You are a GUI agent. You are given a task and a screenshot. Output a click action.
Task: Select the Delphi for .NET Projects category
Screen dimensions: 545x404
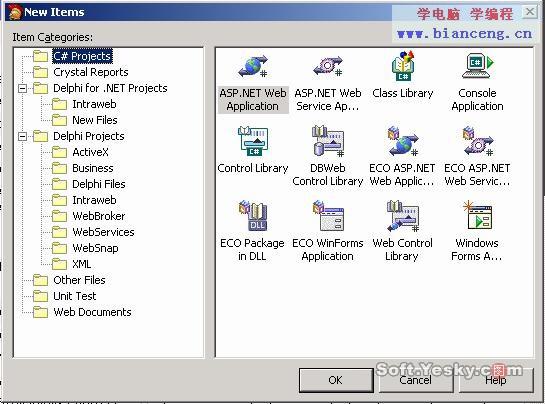110,88
